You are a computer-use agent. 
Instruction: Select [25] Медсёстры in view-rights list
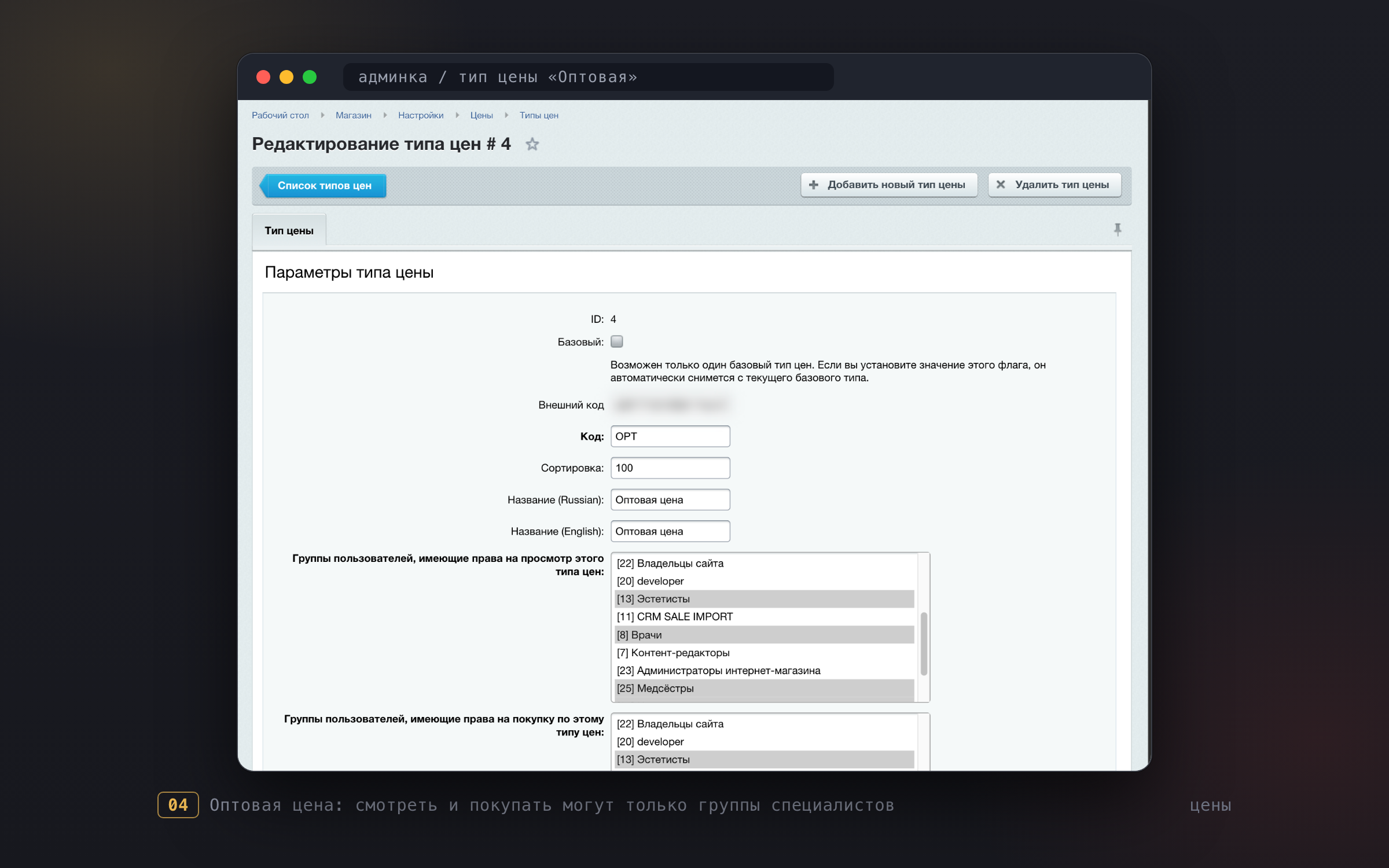(x=764, y=689)
